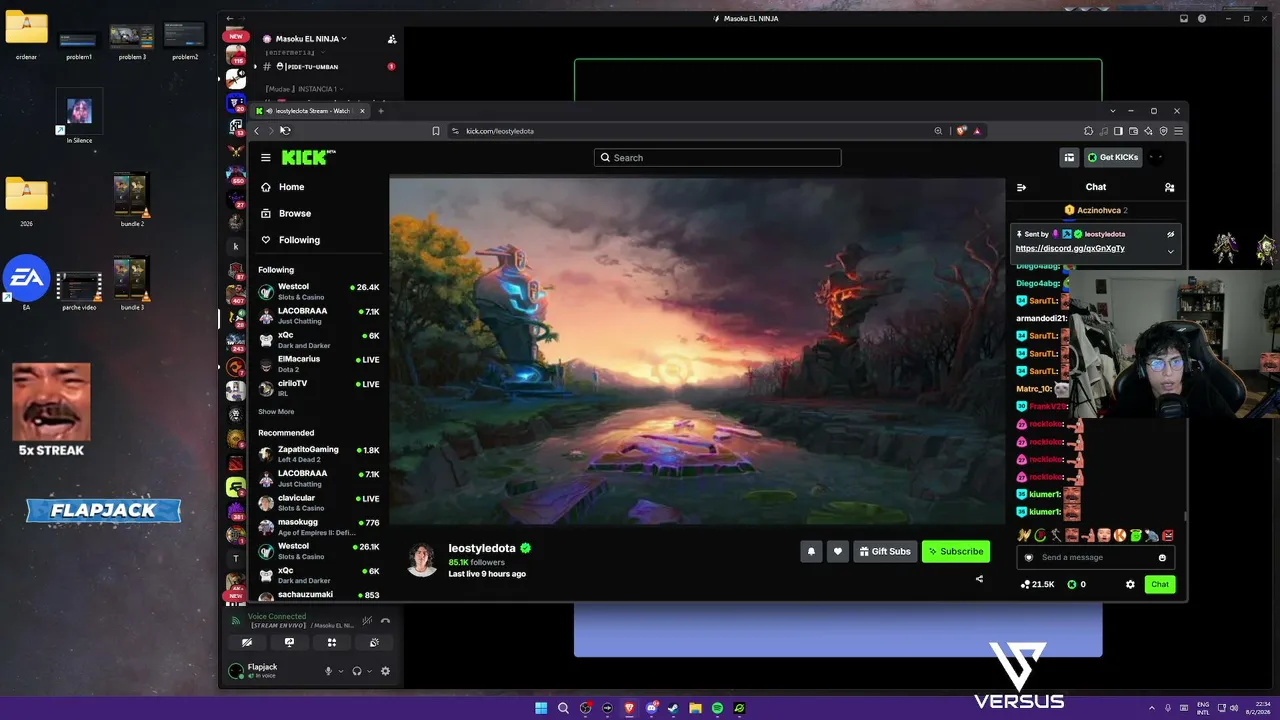Open the emoji picker in chat
The image size is (1280, 720).
[1162, 558]
